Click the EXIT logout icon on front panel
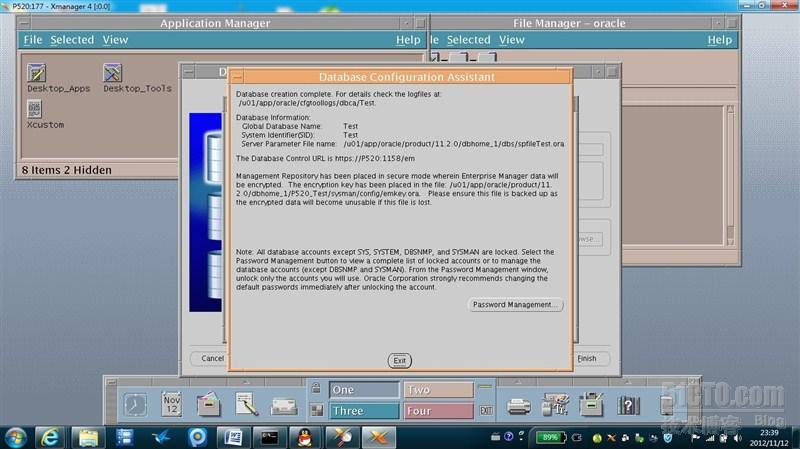Image resolution: width=800 pixels, height=449 pixels. coord(486,410)
